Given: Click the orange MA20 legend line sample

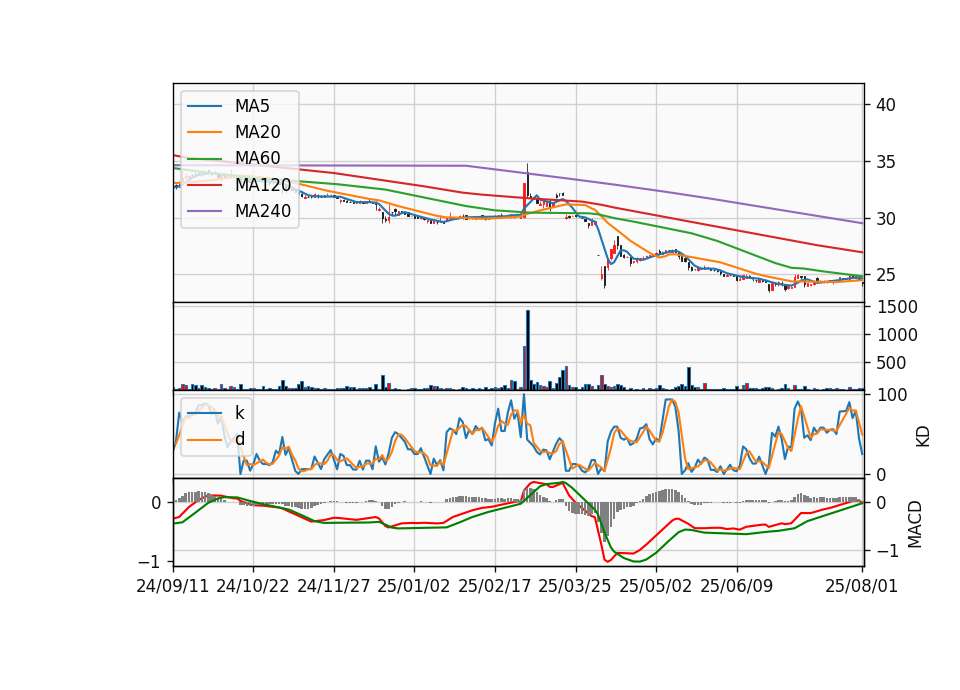Looking at the screenshot, I should [204, 132].
